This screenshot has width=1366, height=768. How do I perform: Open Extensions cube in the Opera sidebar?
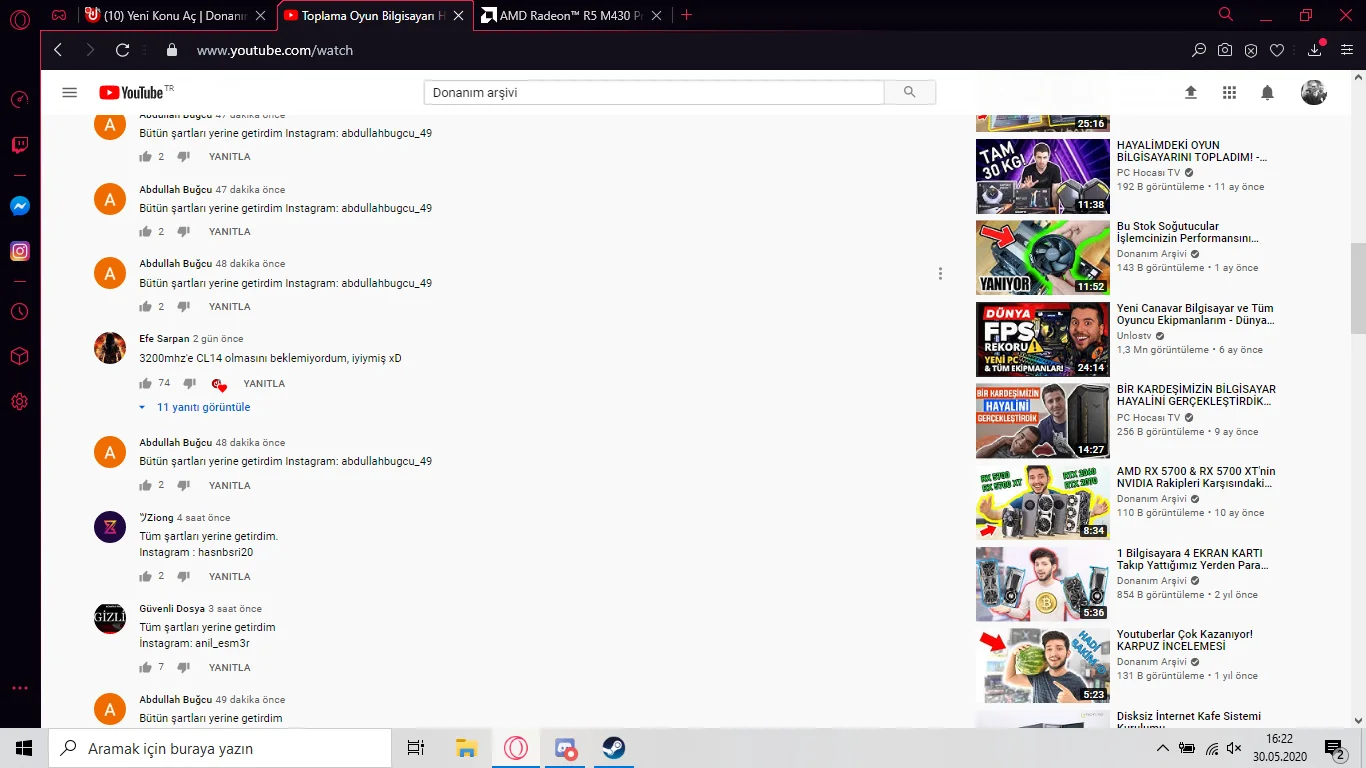(20, 356)
